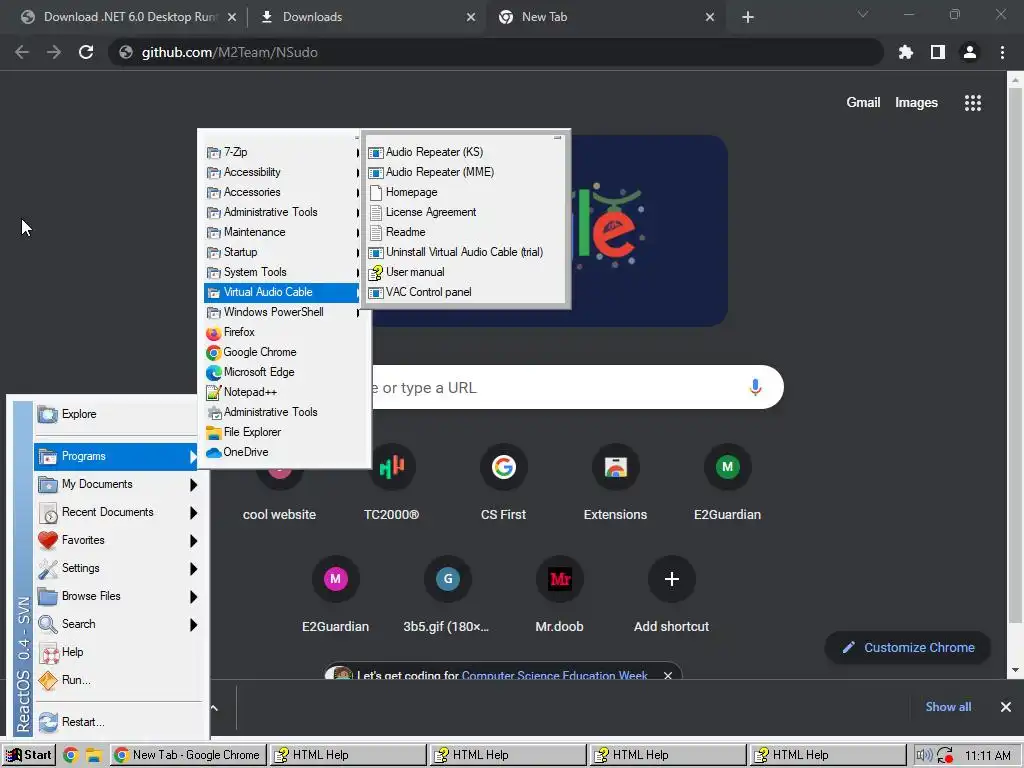
Task: Expand the Startup programs folder
Action: [282, 252]
